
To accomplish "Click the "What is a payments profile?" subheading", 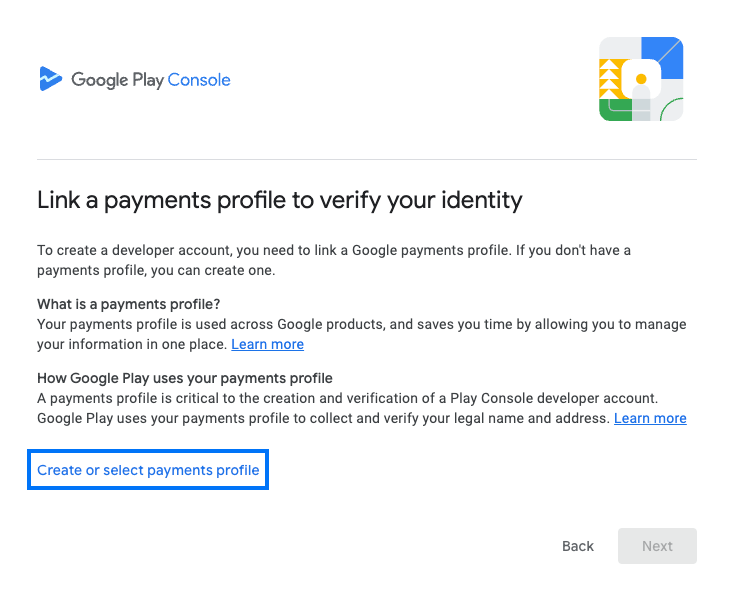I will point(128,304).
